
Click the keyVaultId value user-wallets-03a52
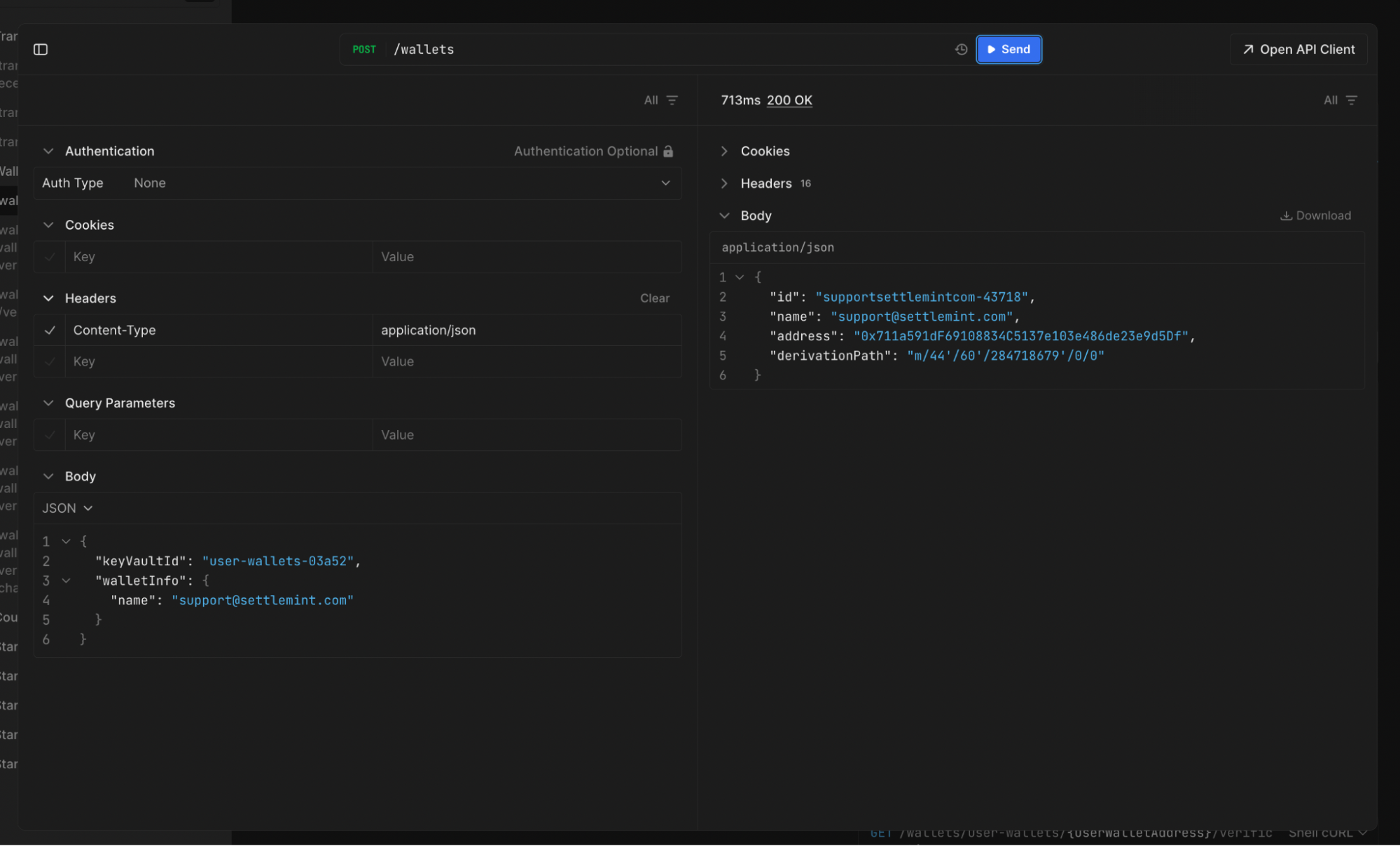tap(278, 561)
